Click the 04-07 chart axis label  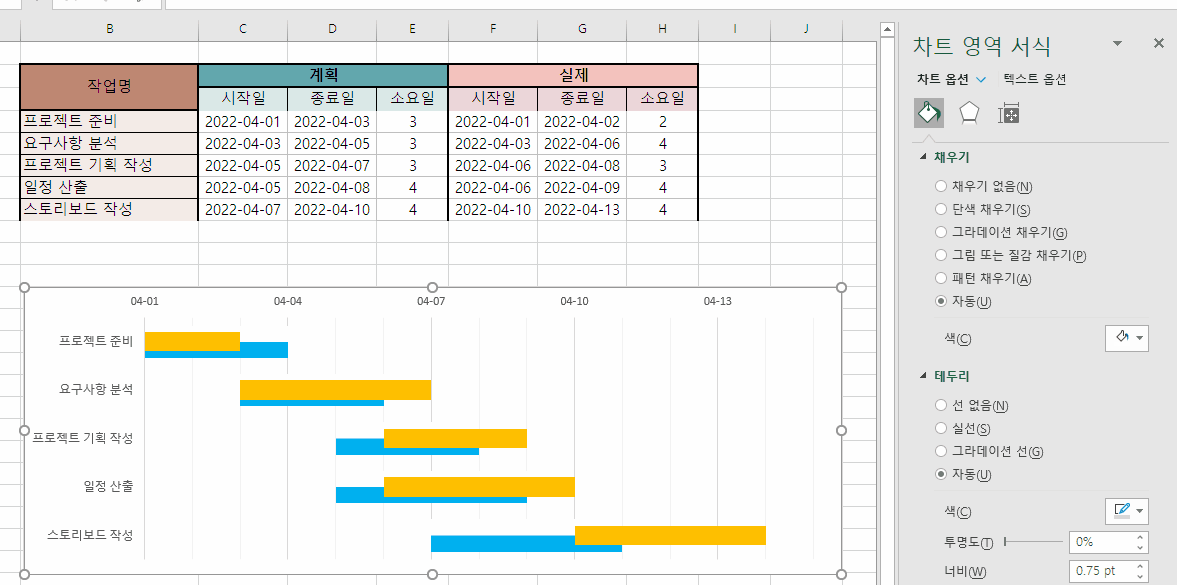point(431,301)
